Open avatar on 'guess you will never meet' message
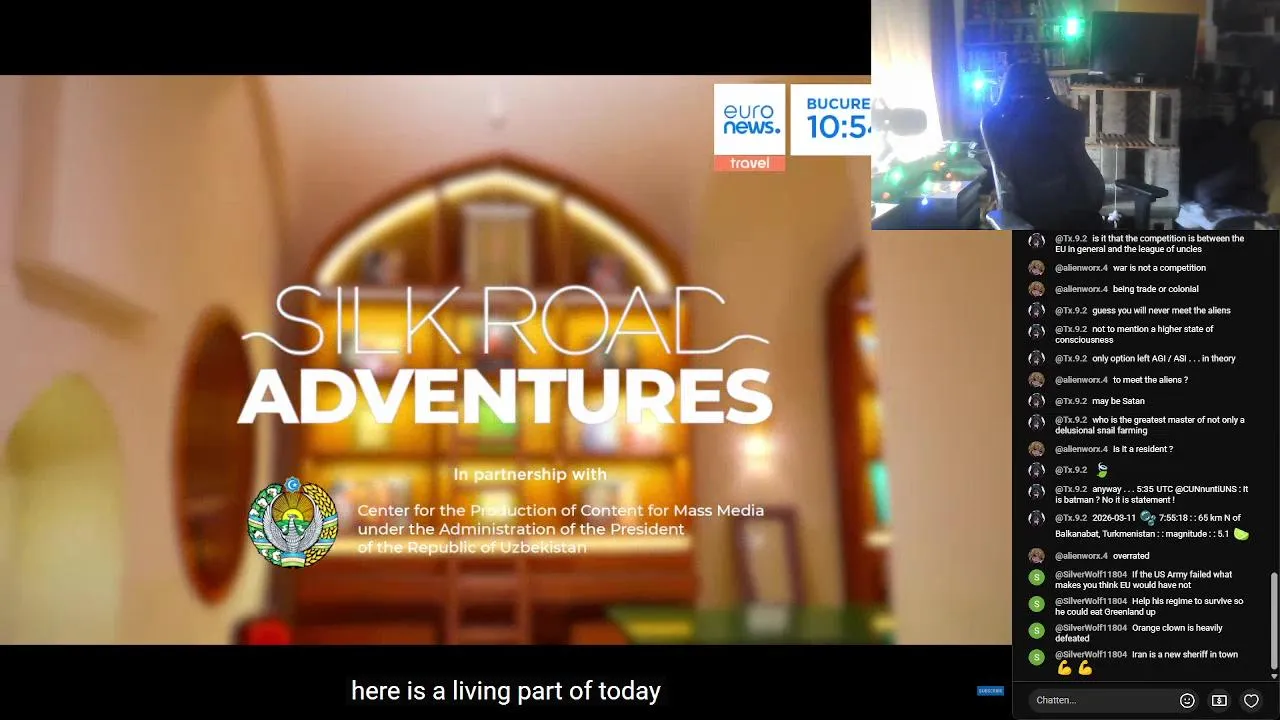The width and height of the screenshot is (1280, 720). coord(1036,310)
